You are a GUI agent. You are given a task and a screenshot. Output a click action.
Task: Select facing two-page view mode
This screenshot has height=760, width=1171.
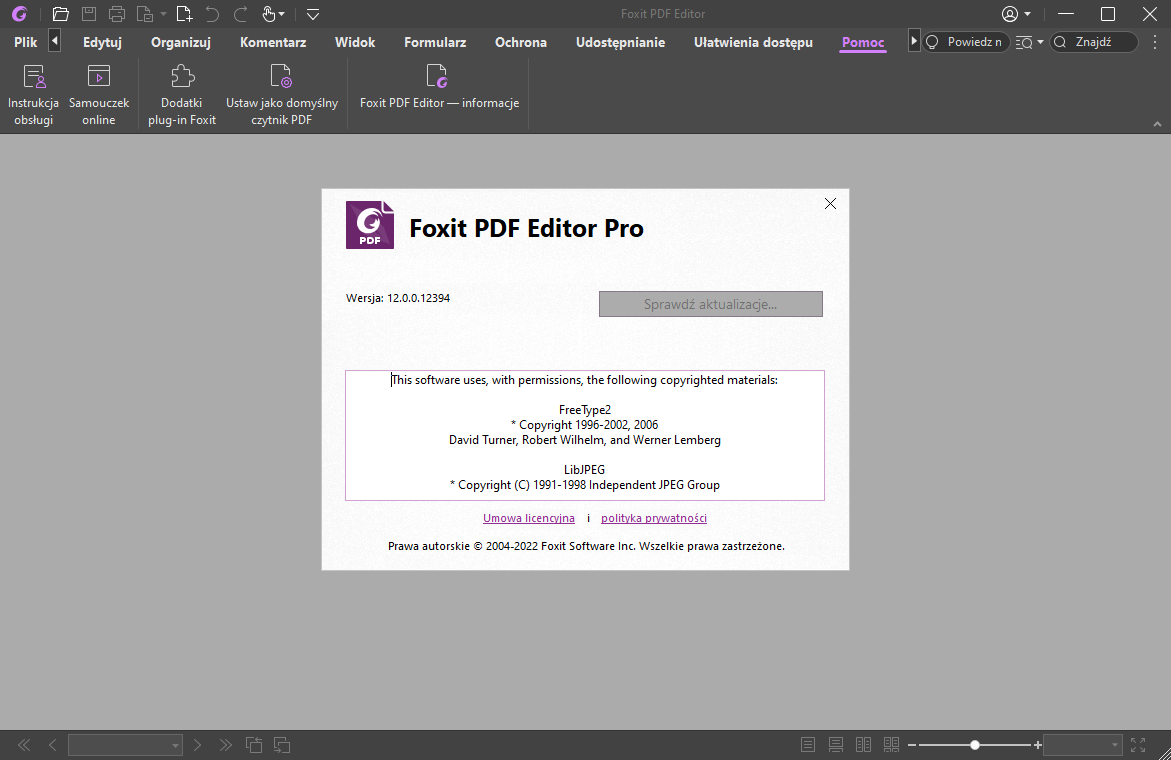click(863, 744)
